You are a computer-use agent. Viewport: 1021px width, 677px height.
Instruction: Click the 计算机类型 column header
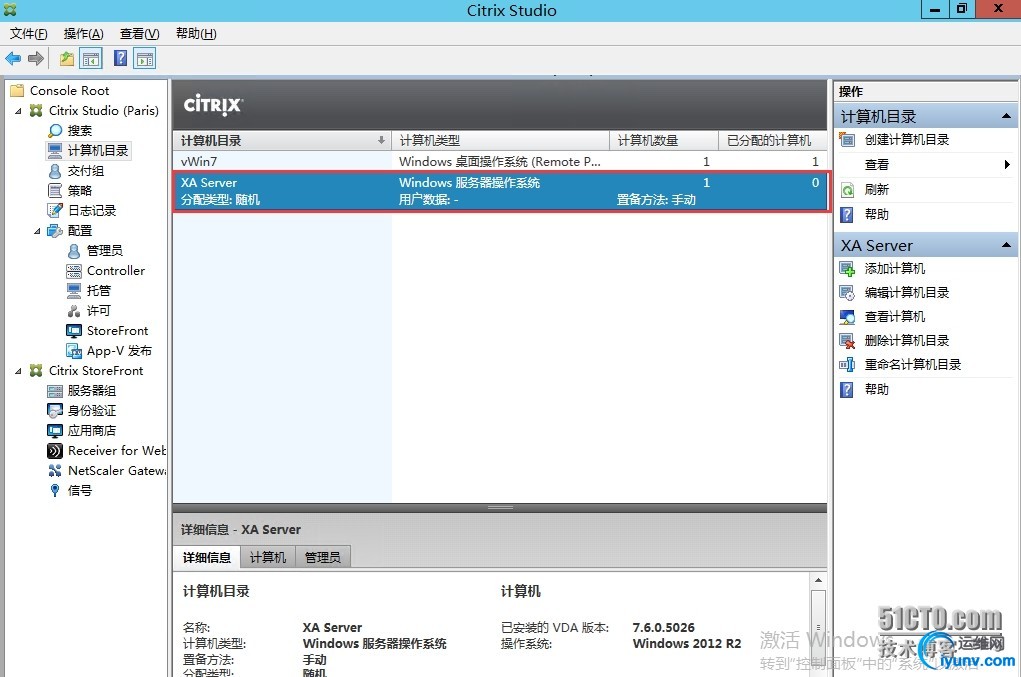[x=500, y=141]
